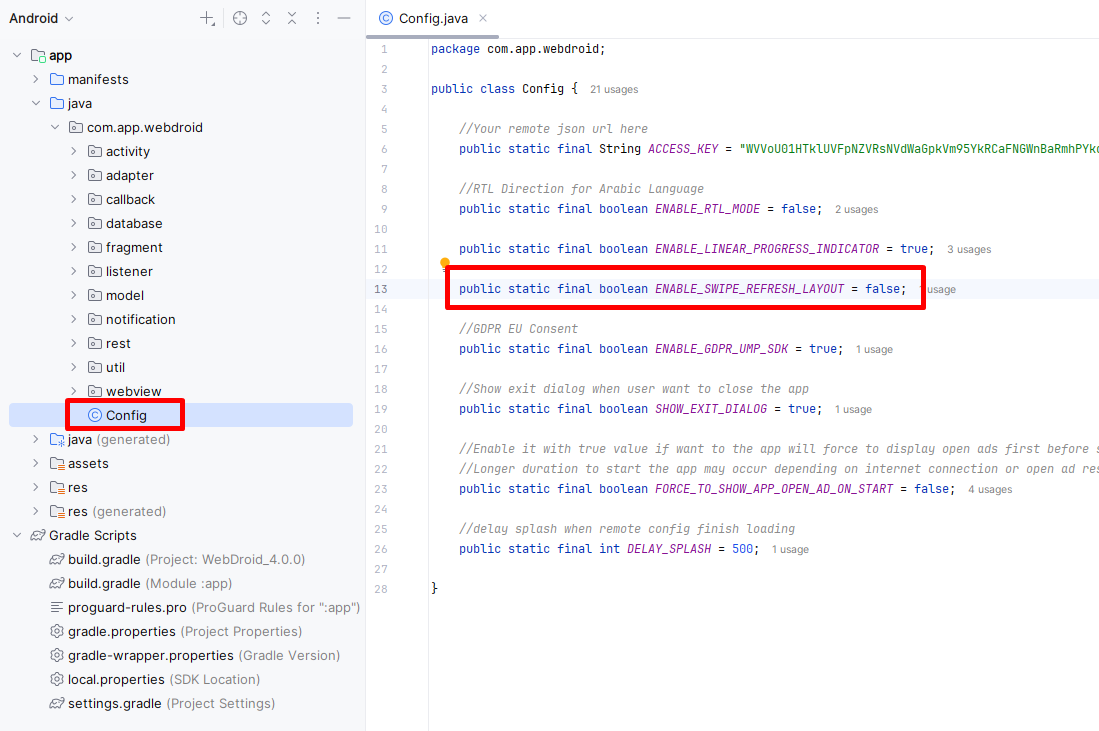The width and height of the screenshot is (1099, 731).
Task: Click the false value of ENABLE_SWIPE_REFRESH_LAYOUT
Action: [882, 289]
